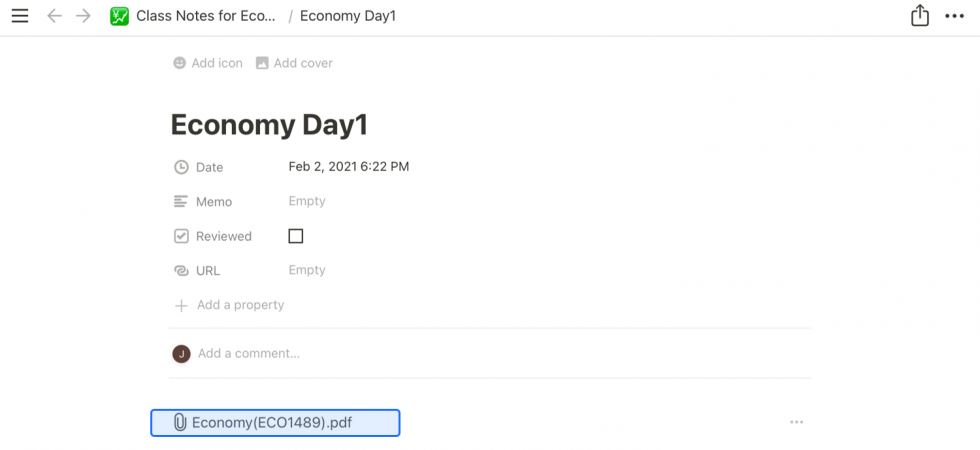
Task: Open the share icon at top right
Action: click(x=920, y=16)
